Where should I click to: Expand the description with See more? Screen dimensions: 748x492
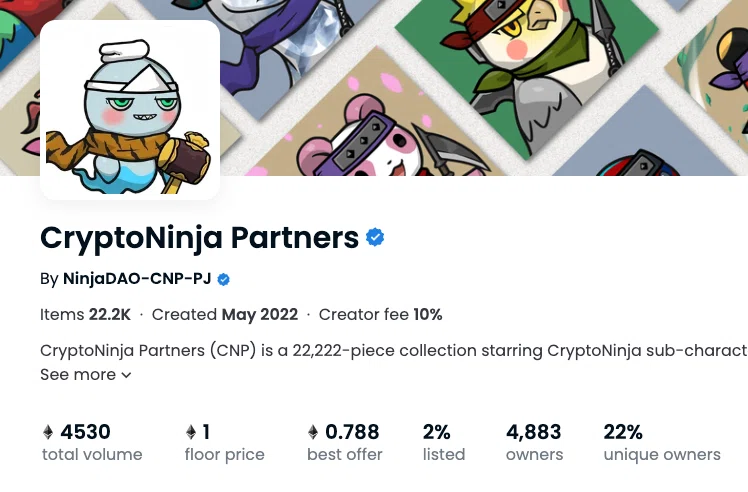[x=86, y=375]
